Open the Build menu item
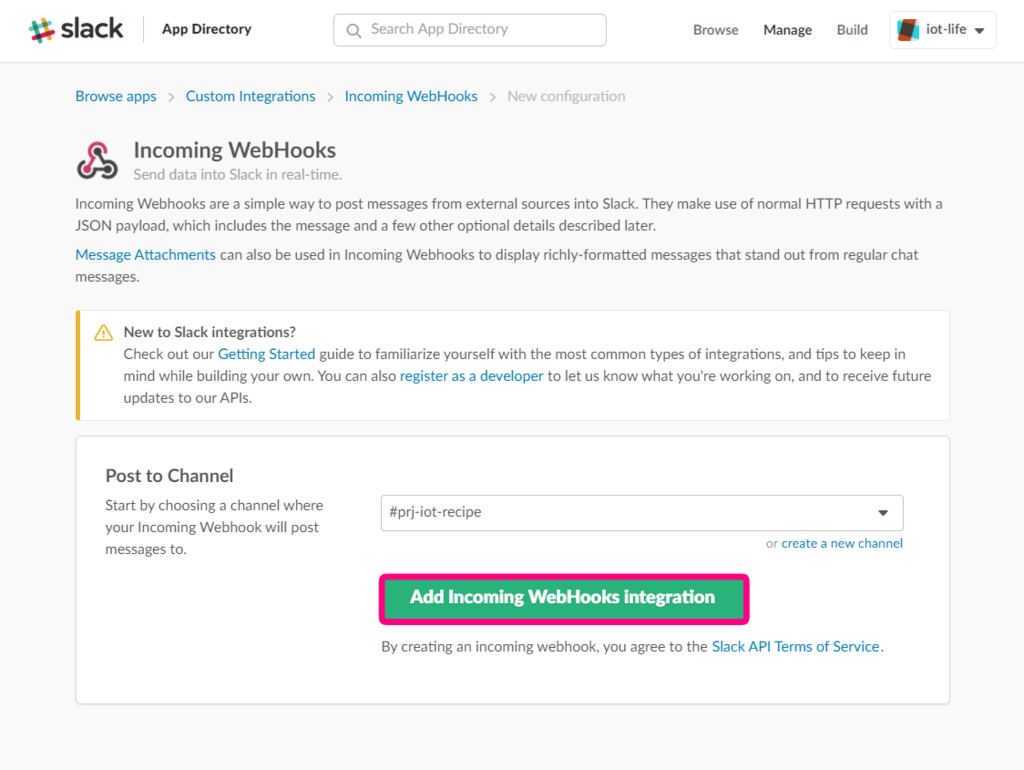1024x770 pixels. [852, 30]
